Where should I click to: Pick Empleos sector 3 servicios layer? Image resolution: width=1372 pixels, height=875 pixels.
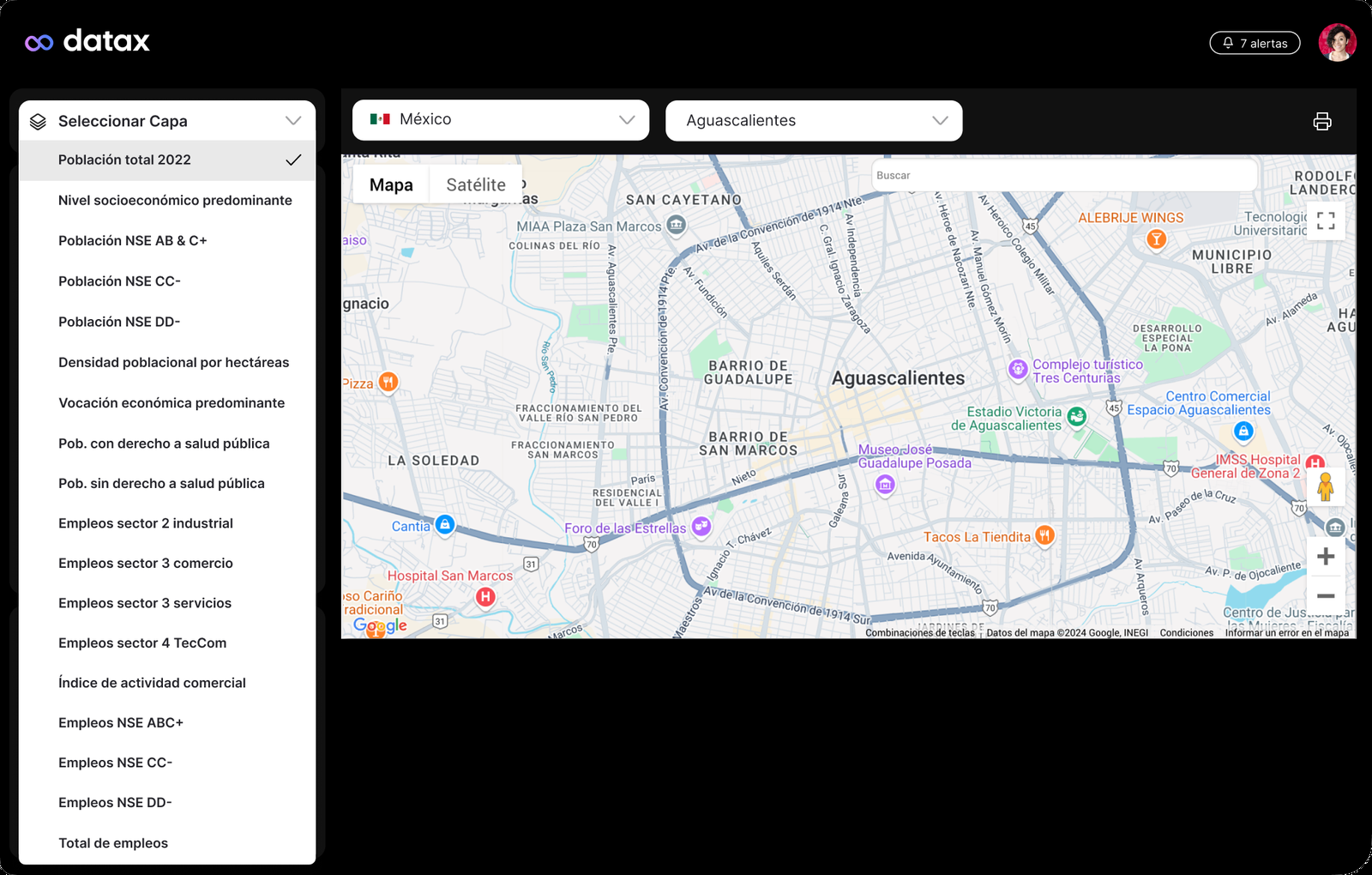167,603
